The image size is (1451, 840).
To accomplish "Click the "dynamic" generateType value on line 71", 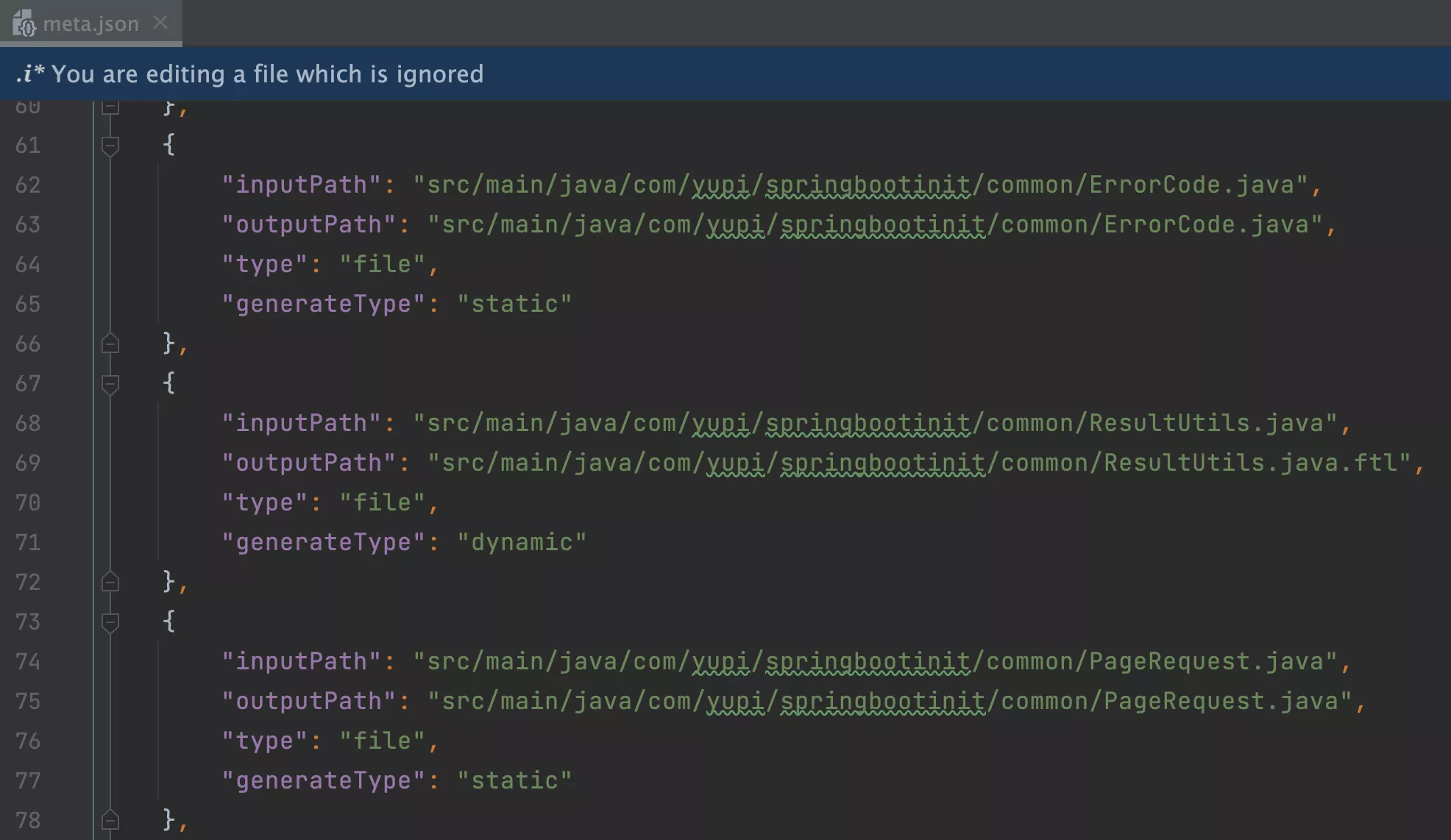I will point(522,542).
